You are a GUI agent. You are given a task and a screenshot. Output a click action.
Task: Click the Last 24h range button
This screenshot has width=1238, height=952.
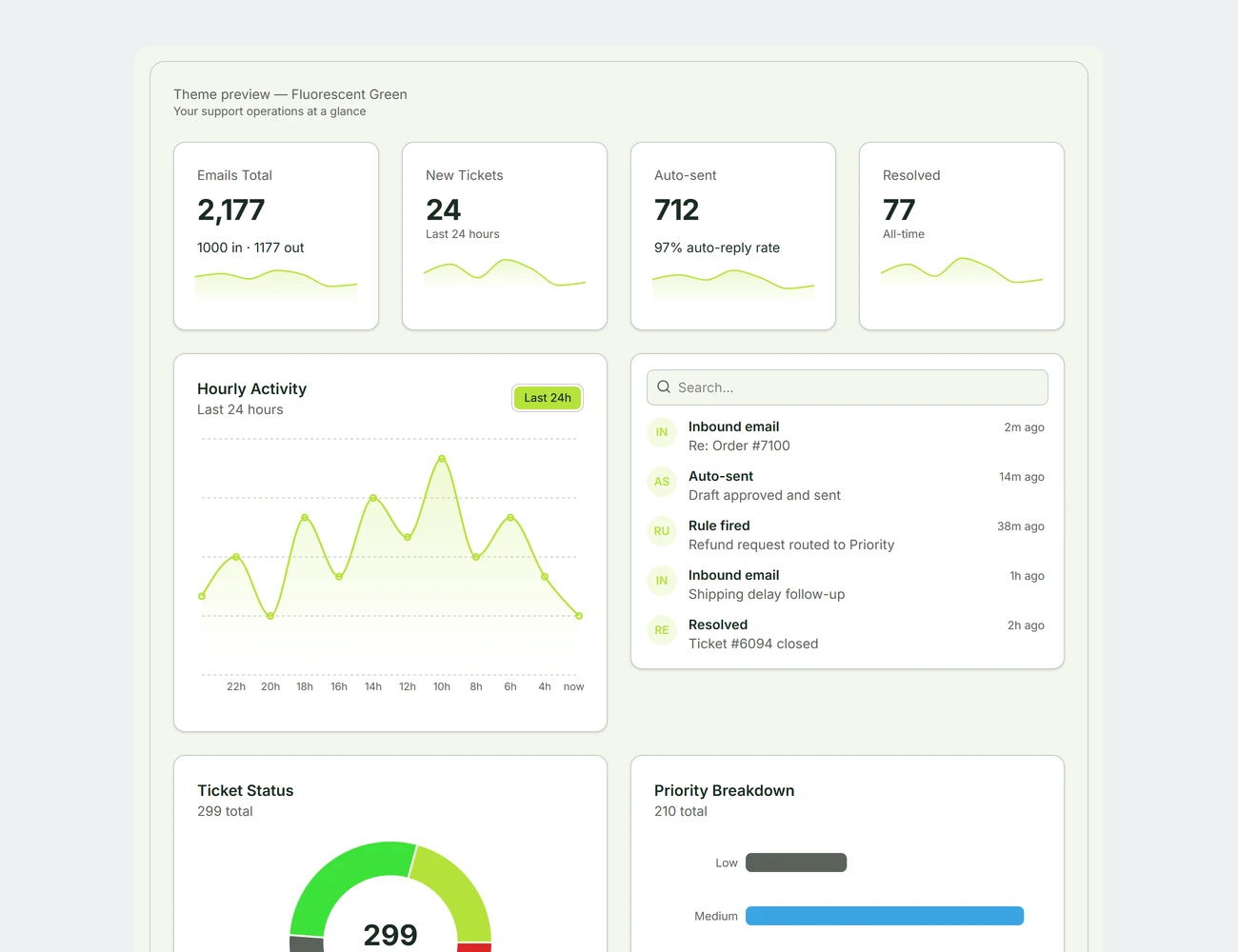(x=548, y=398)
